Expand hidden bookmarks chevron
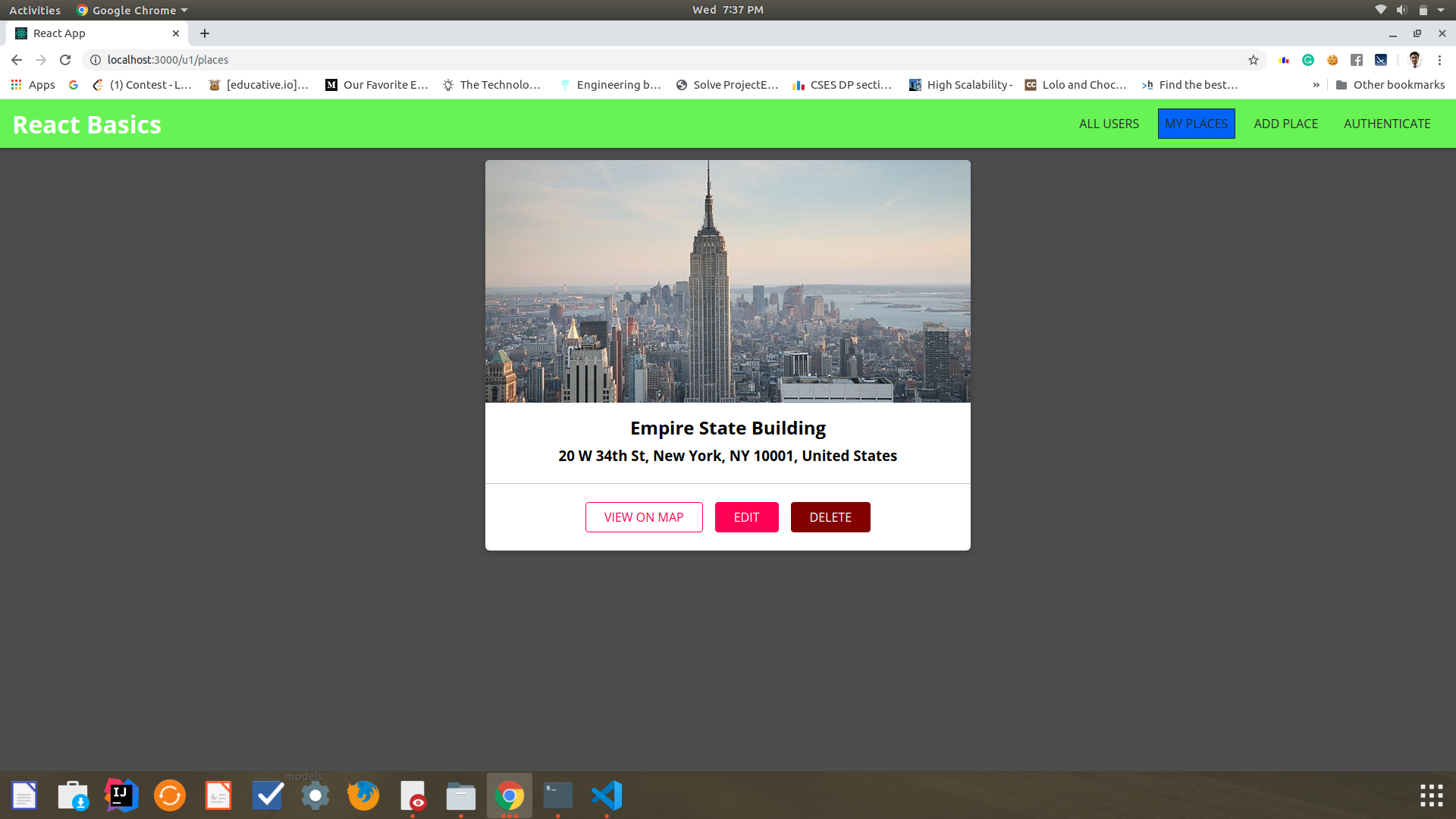The width and height of the screenshot is (1456, 819). coord(1316,85)
